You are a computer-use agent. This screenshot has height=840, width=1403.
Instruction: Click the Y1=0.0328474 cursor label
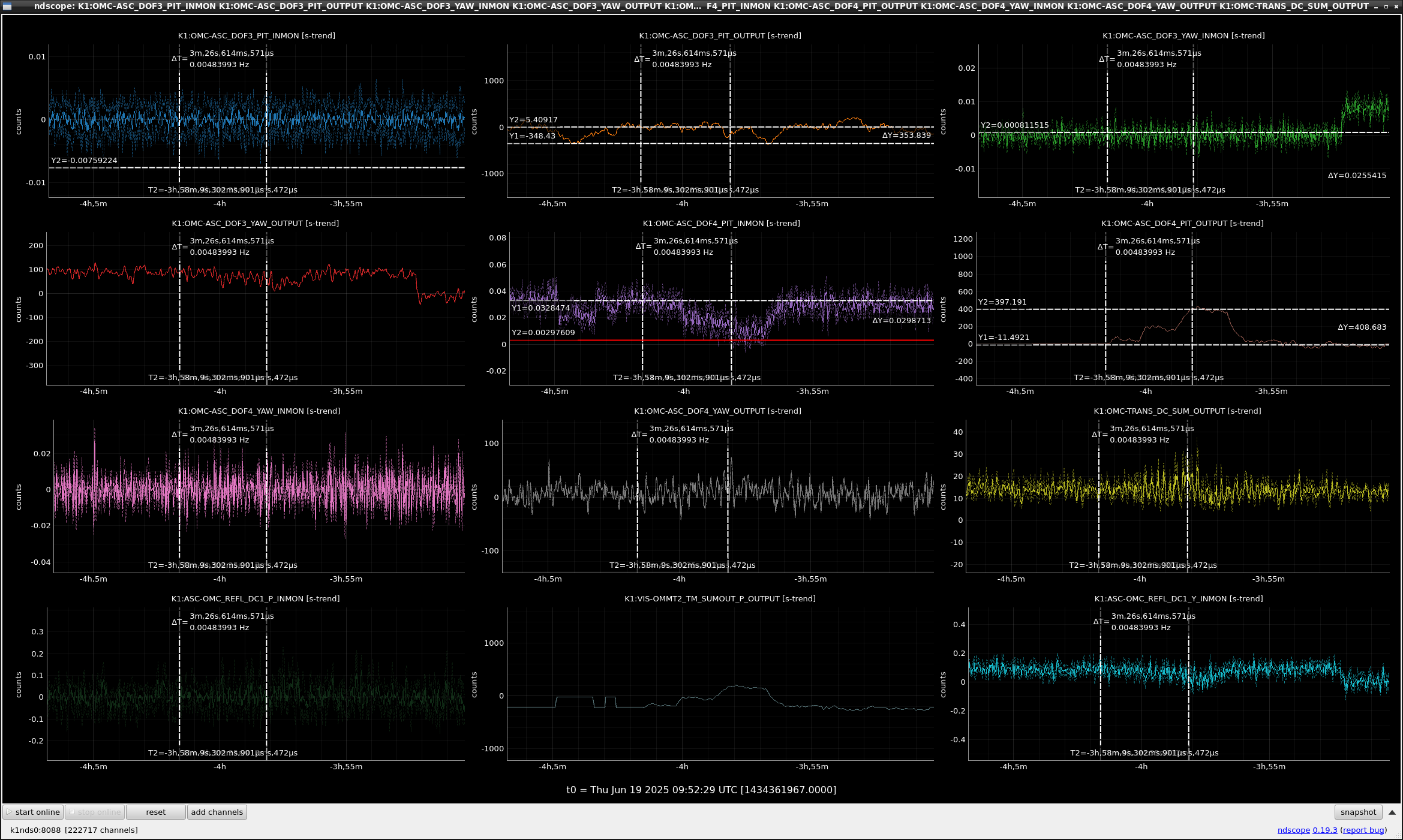coord(540,308)
